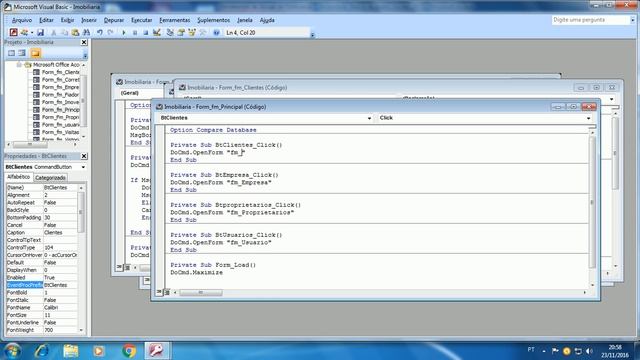Screen dimensions: 640x360
Task: Open the Inserir menu
Action: coord(89,20)
